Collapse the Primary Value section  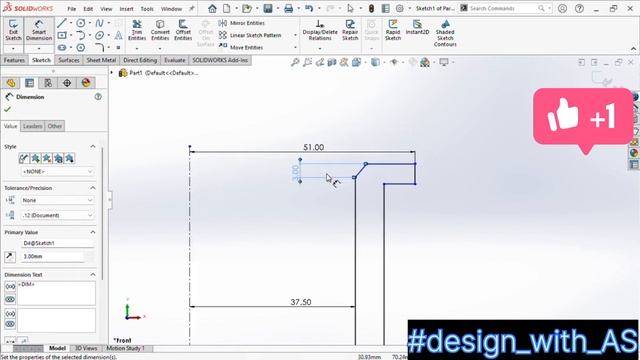tap(93, 232)
